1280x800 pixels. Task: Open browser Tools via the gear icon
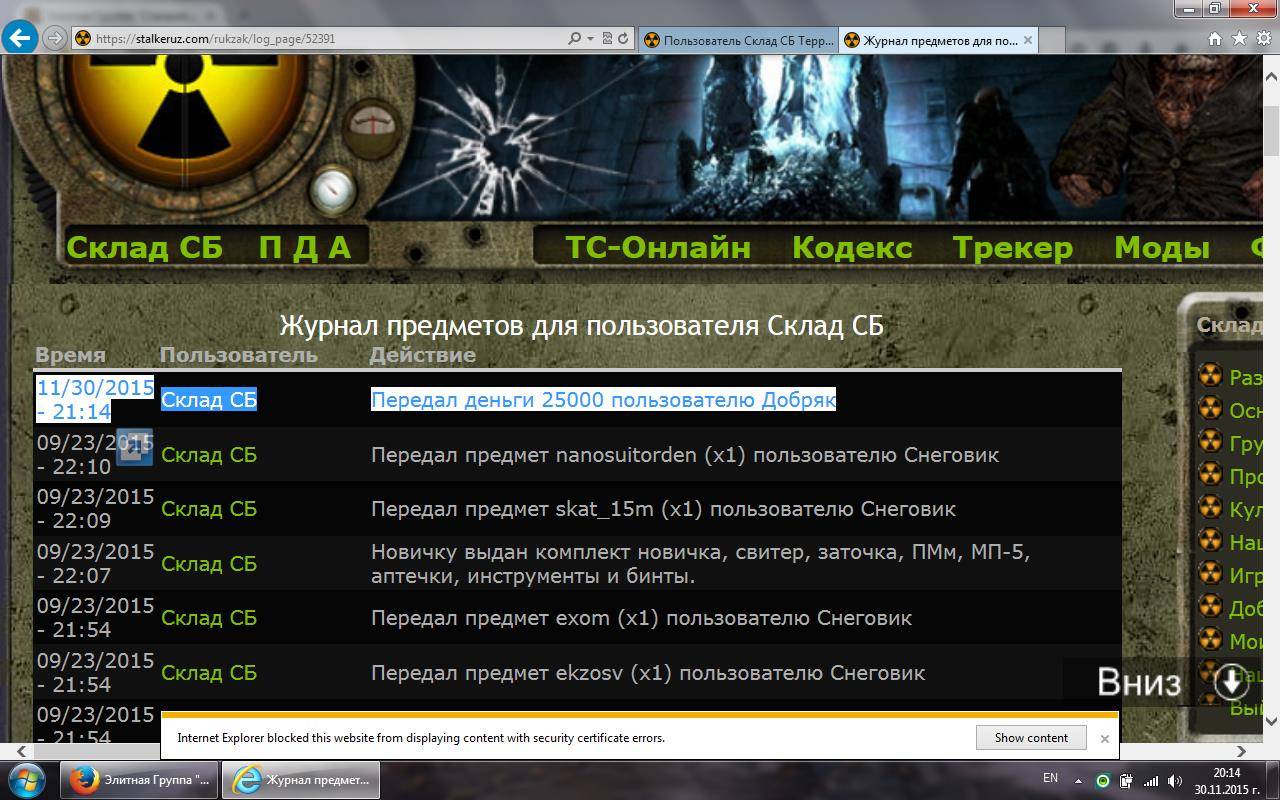[1261, 38]
